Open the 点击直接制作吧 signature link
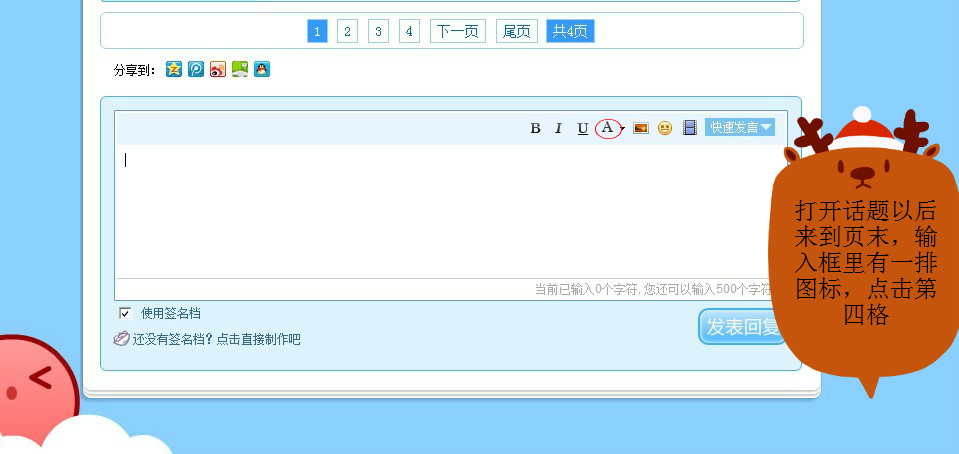 click(258, 339)
